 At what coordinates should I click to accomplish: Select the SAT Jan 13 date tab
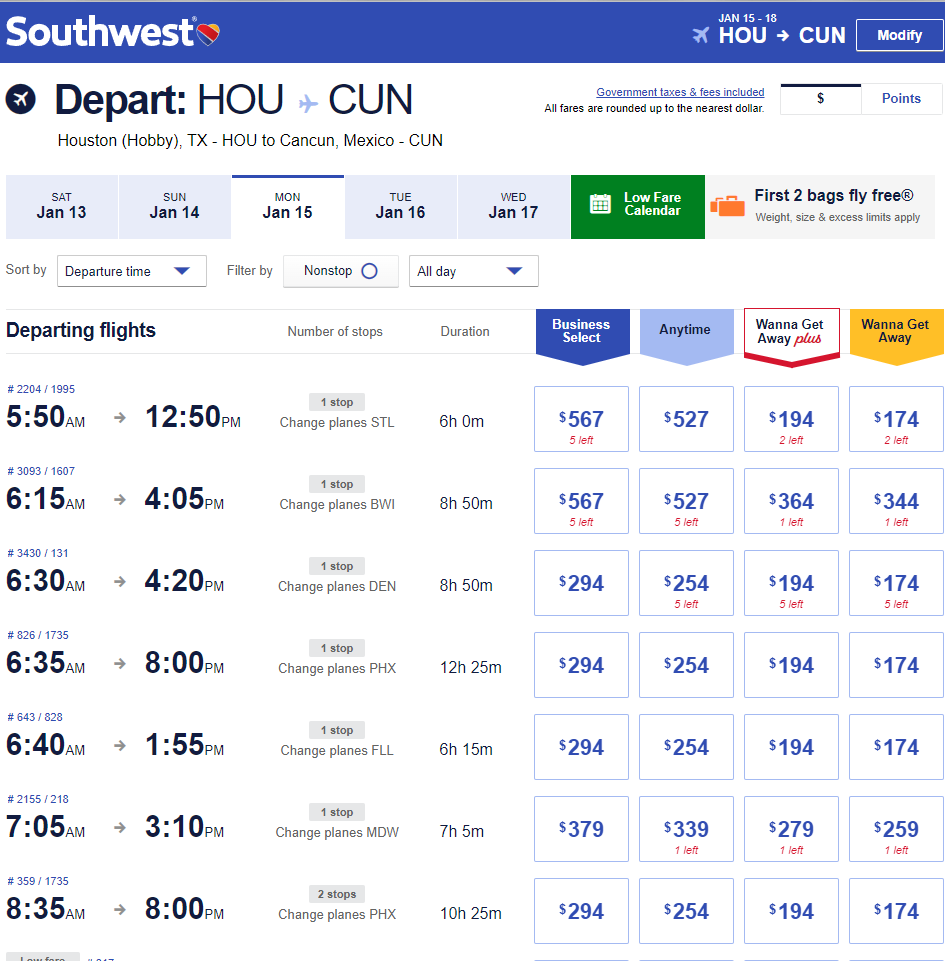tap(61, 207)
